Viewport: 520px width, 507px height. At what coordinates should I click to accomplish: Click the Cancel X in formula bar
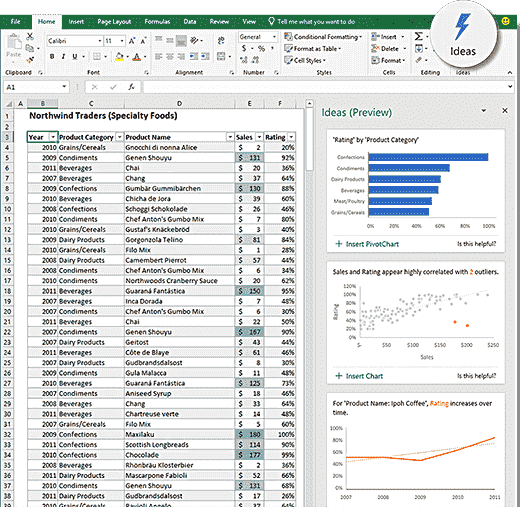pyautogui.click(x=95, y=87)
